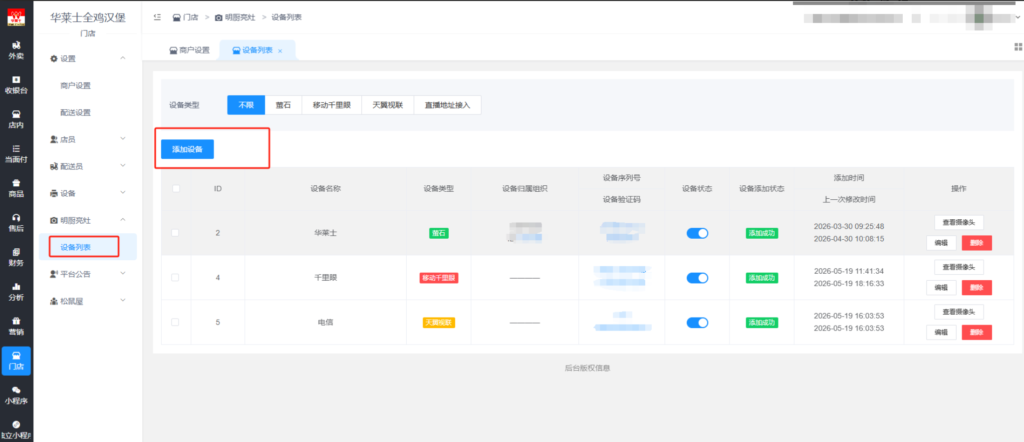Expand the 平台公告 menu group

click(x=88, y=274)
